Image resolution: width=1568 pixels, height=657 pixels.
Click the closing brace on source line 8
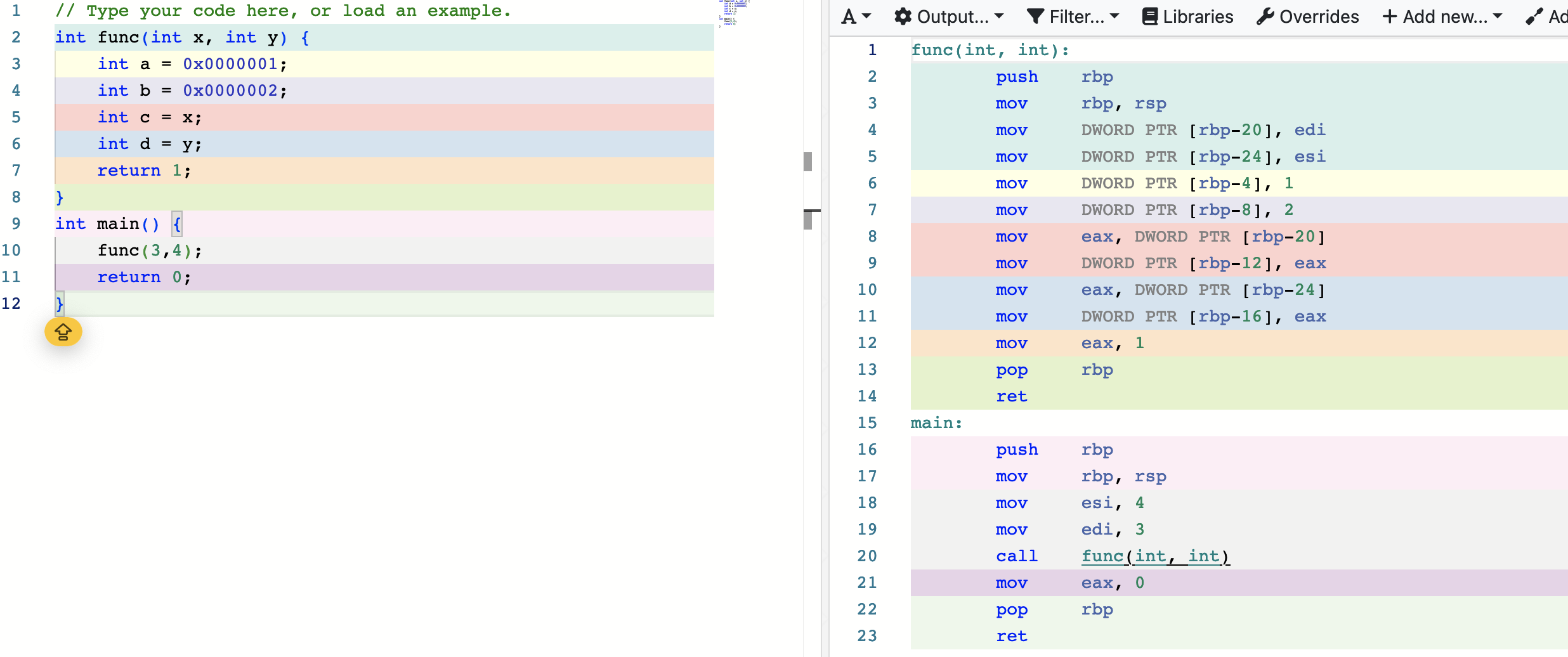click(x=60, y=197)
